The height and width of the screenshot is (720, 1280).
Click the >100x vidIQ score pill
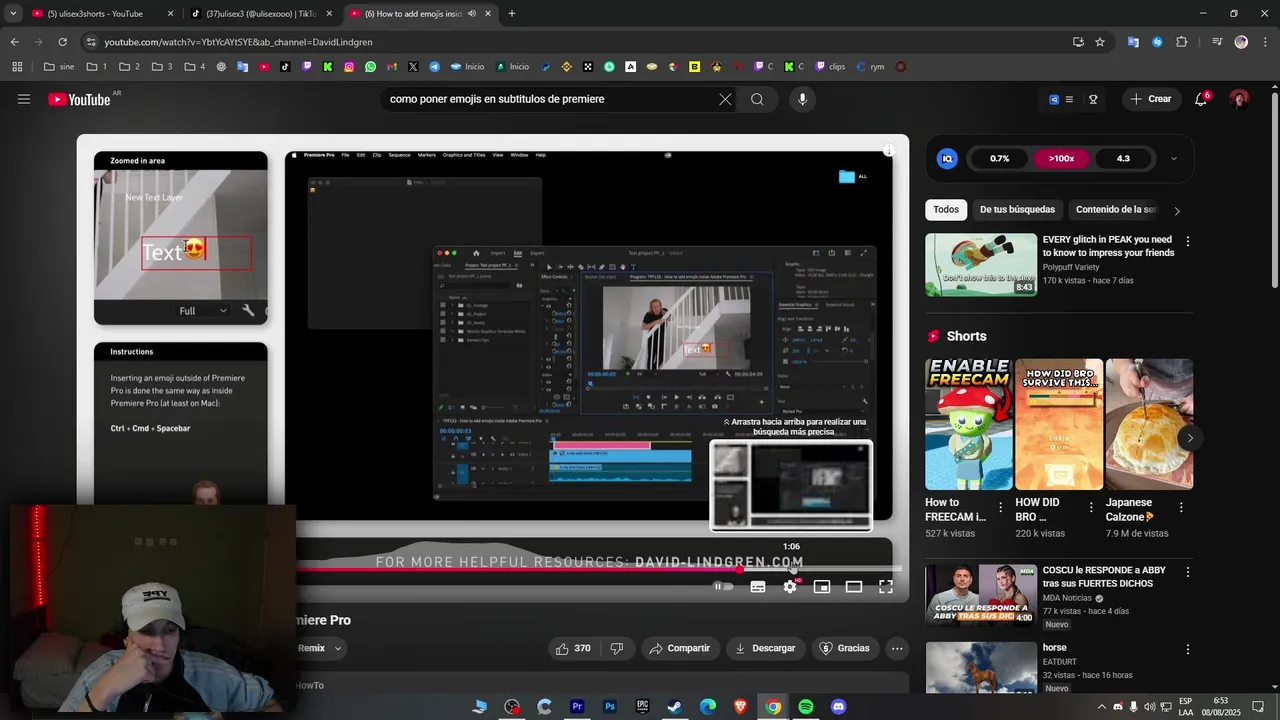pos(1061,159)
